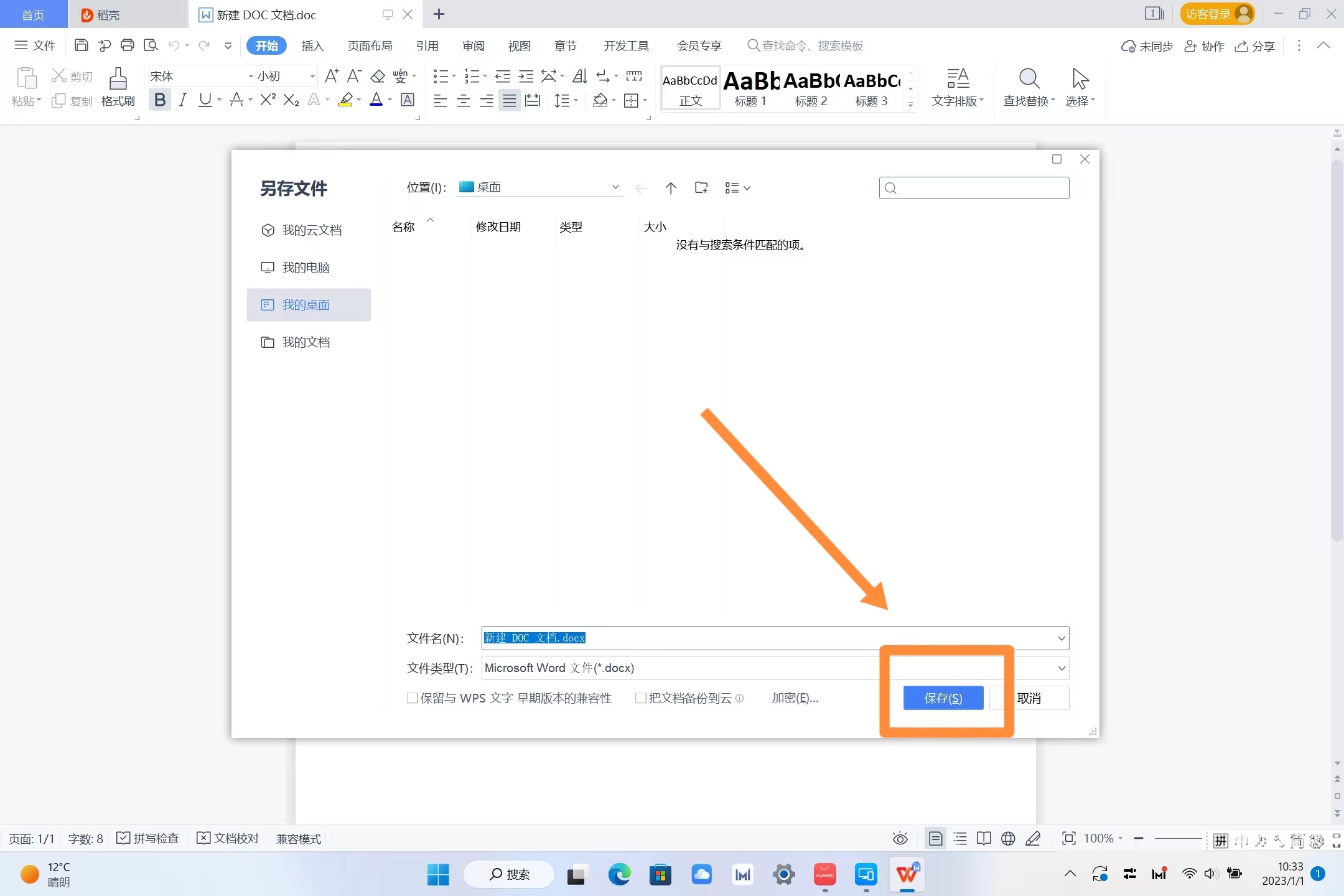Center align text
Viewport: 1344px width, 896px height.
click(x=464, y=100)
